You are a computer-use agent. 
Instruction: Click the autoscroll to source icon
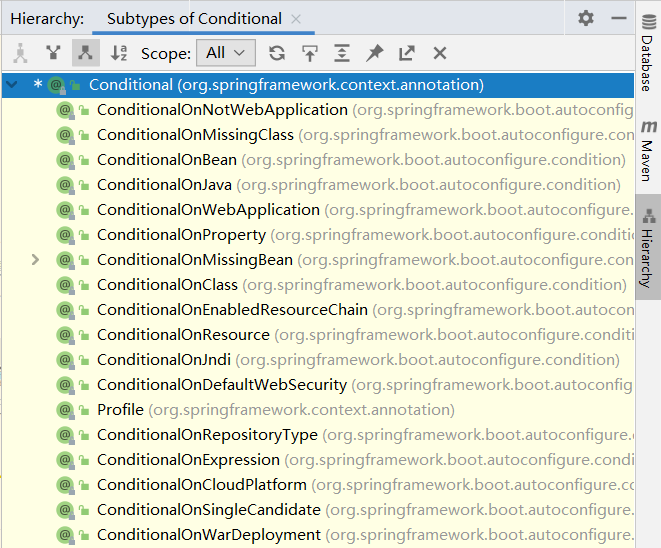coord(310,53)
